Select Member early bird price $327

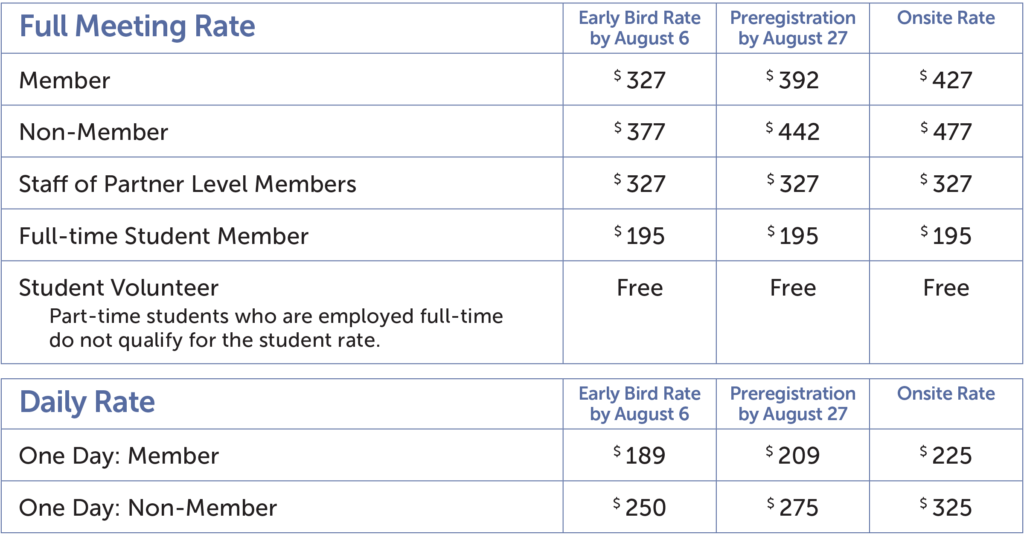click(x=640, y=80)
